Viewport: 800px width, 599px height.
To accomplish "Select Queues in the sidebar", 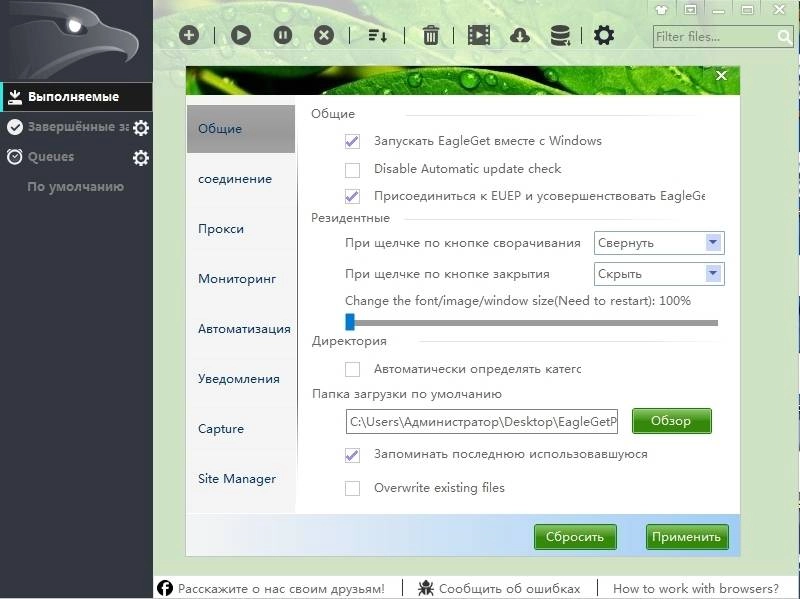I will pyautogui.click(x=51, y=157).
